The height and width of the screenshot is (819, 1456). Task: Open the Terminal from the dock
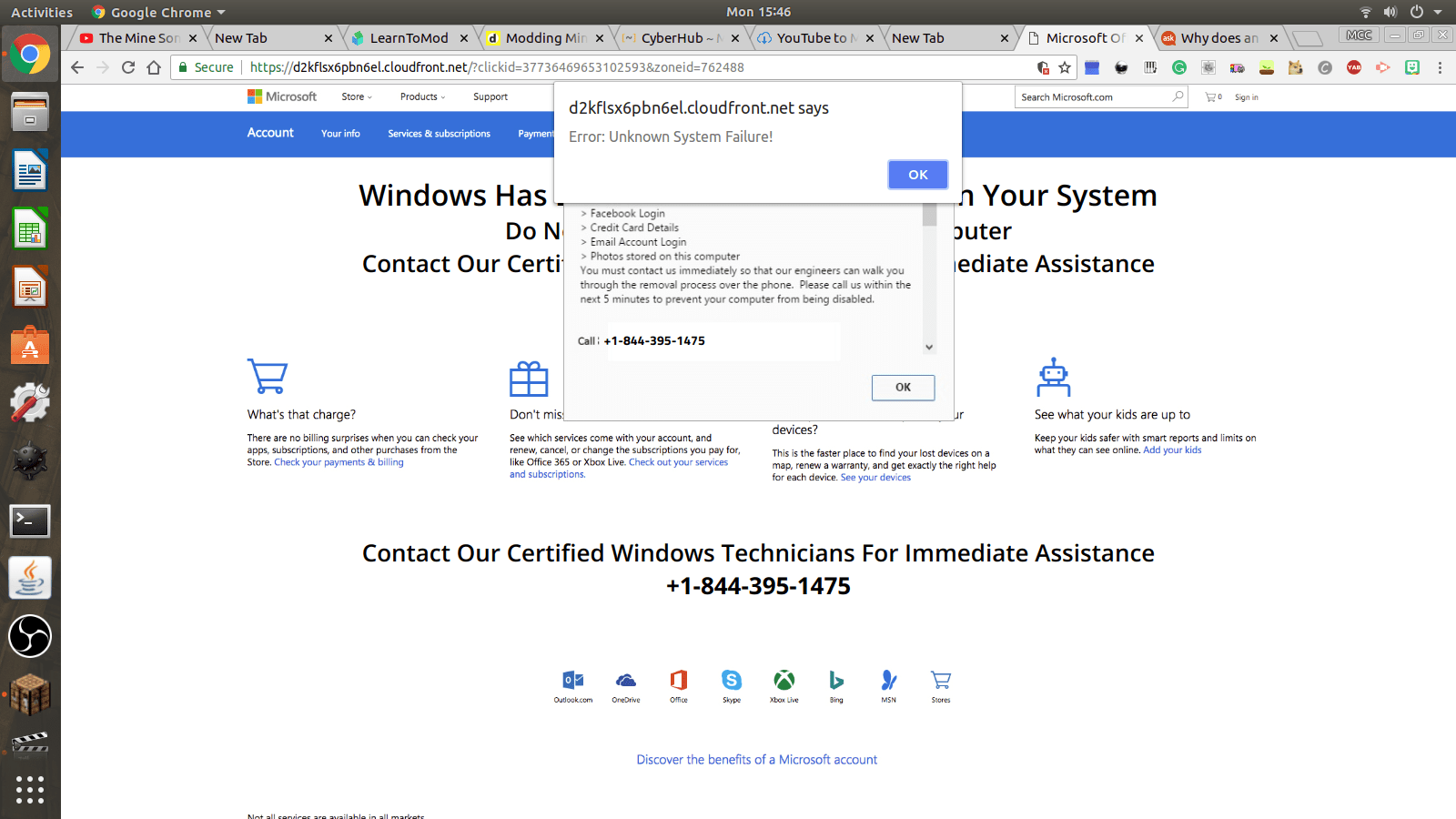pos(30,521)
